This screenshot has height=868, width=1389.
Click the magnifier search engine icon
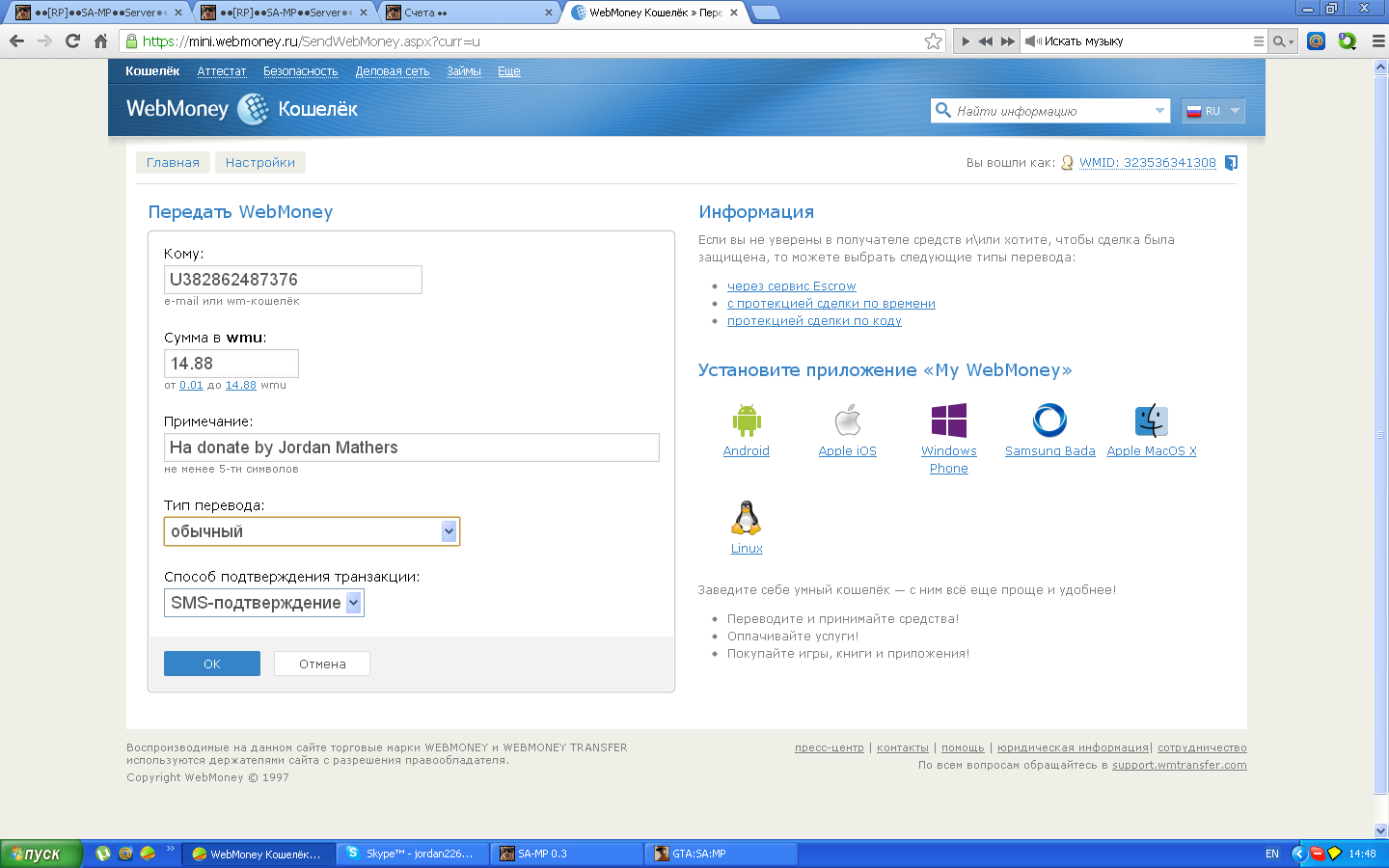point(1282,41)
